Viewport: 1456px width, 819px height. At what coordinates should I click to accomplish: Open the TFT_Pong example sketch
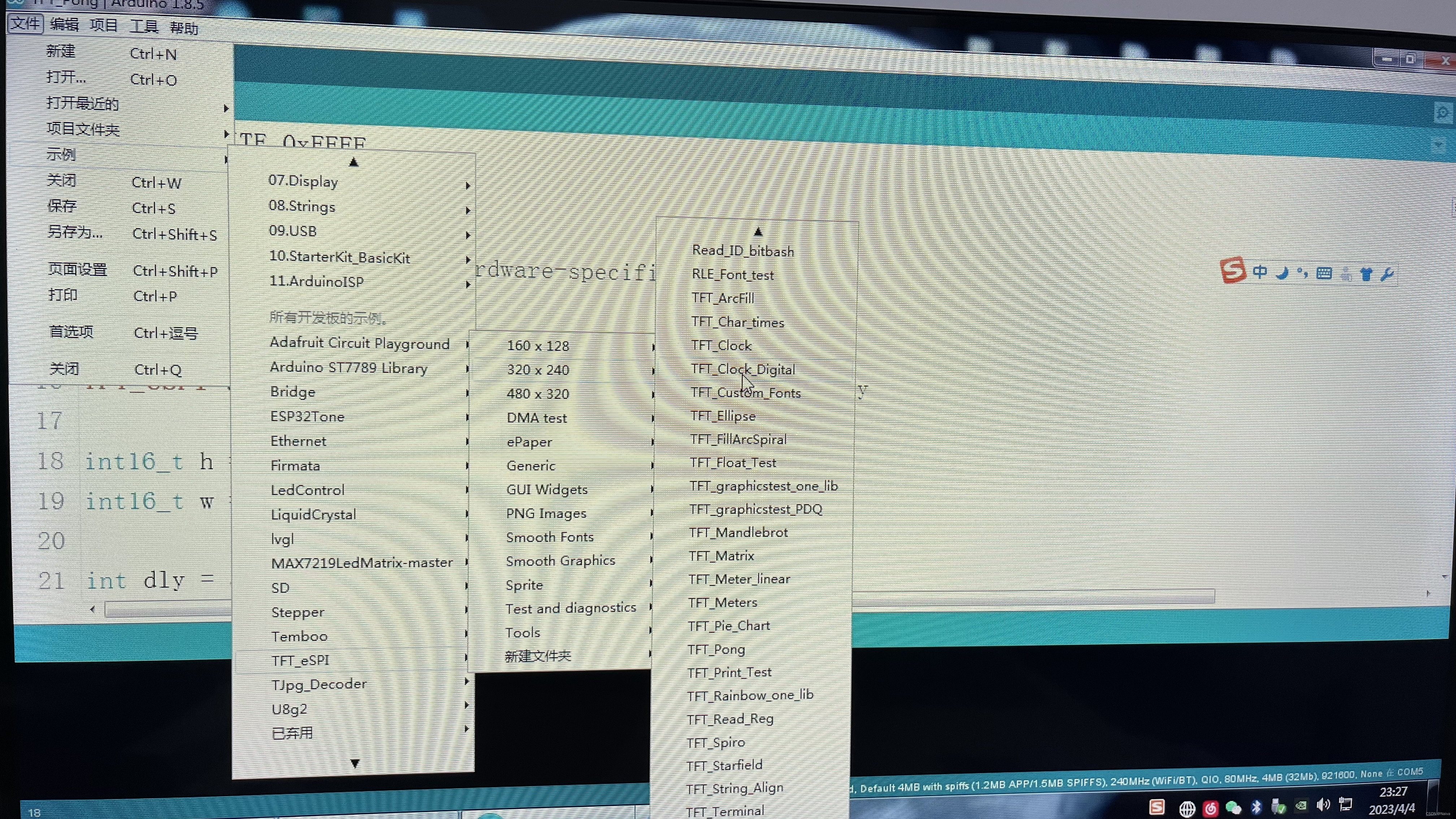click(x=716, y=649)
